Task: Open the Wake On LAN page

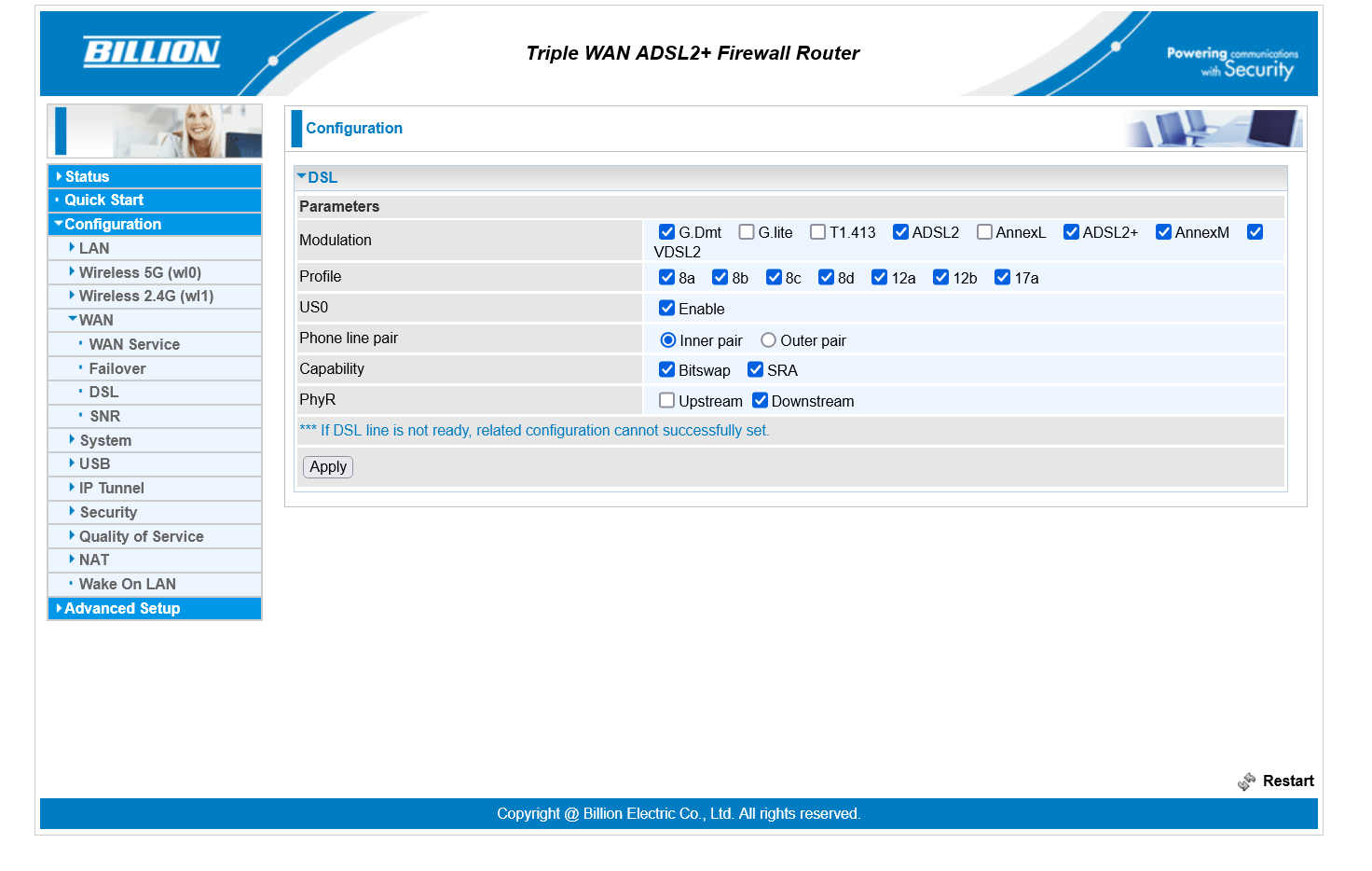Action: (x=127, y=584)
